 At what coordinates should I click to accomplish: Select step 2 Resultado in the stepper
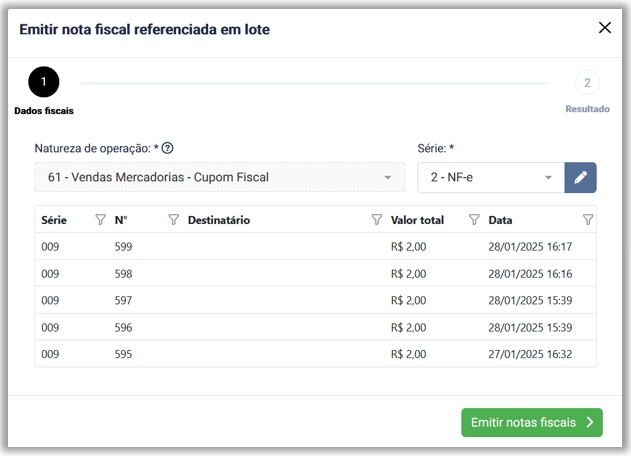(587, 83)
